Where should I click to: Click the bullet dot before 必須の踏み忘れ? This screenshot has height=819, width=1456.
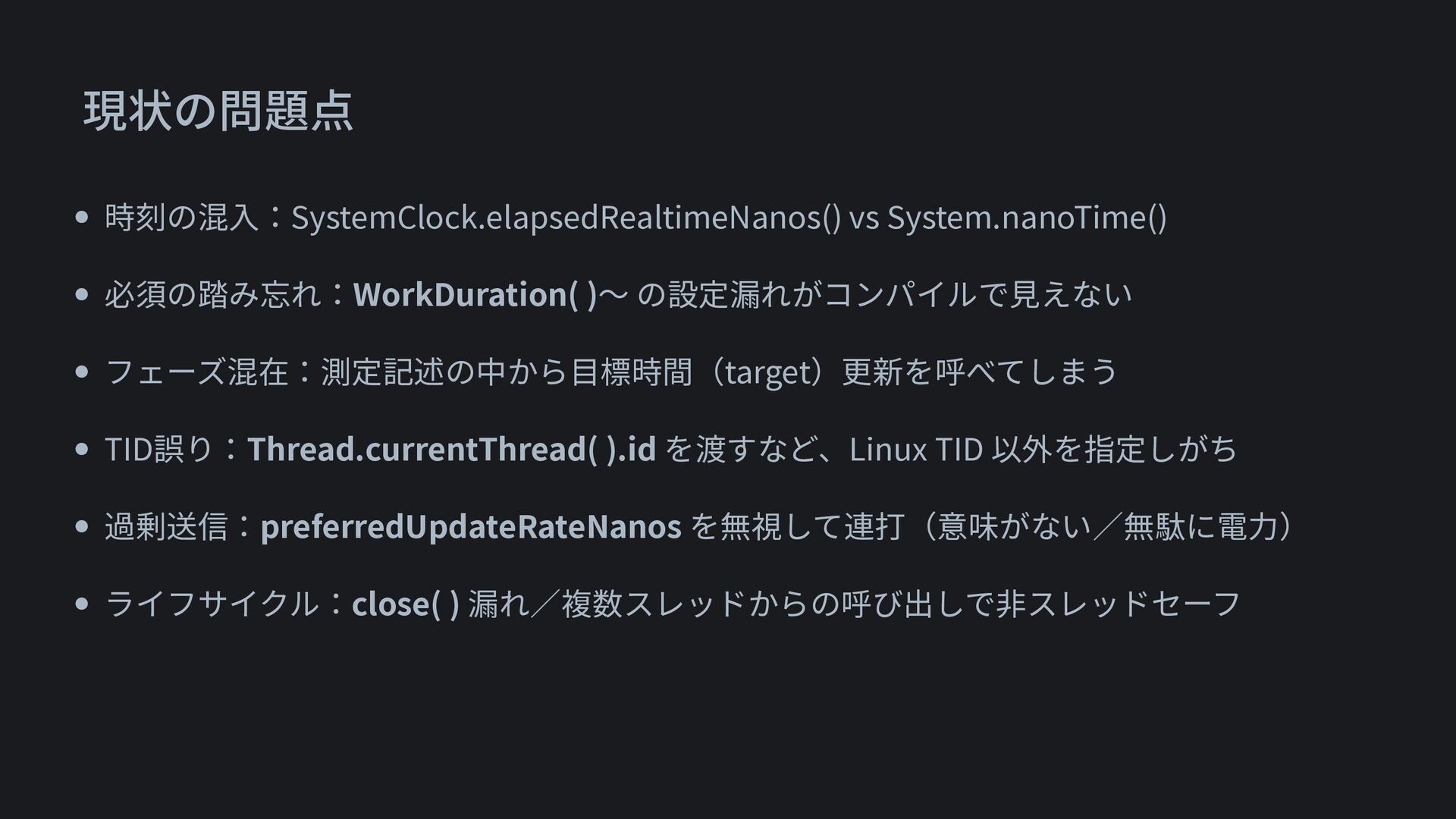point(83,294)
